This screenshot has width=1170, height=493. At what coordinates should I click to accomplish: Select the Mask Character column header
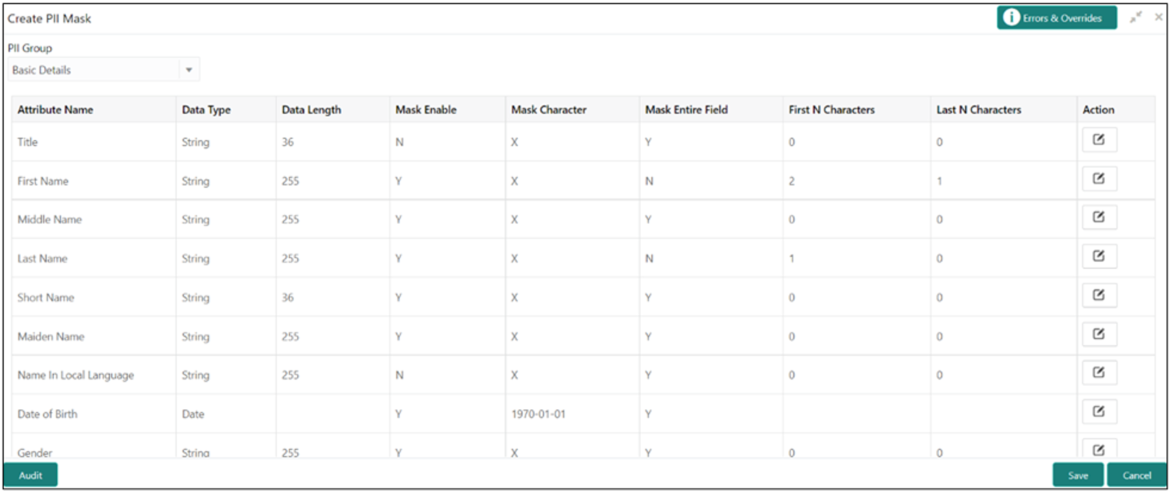[x=548, y=110]
